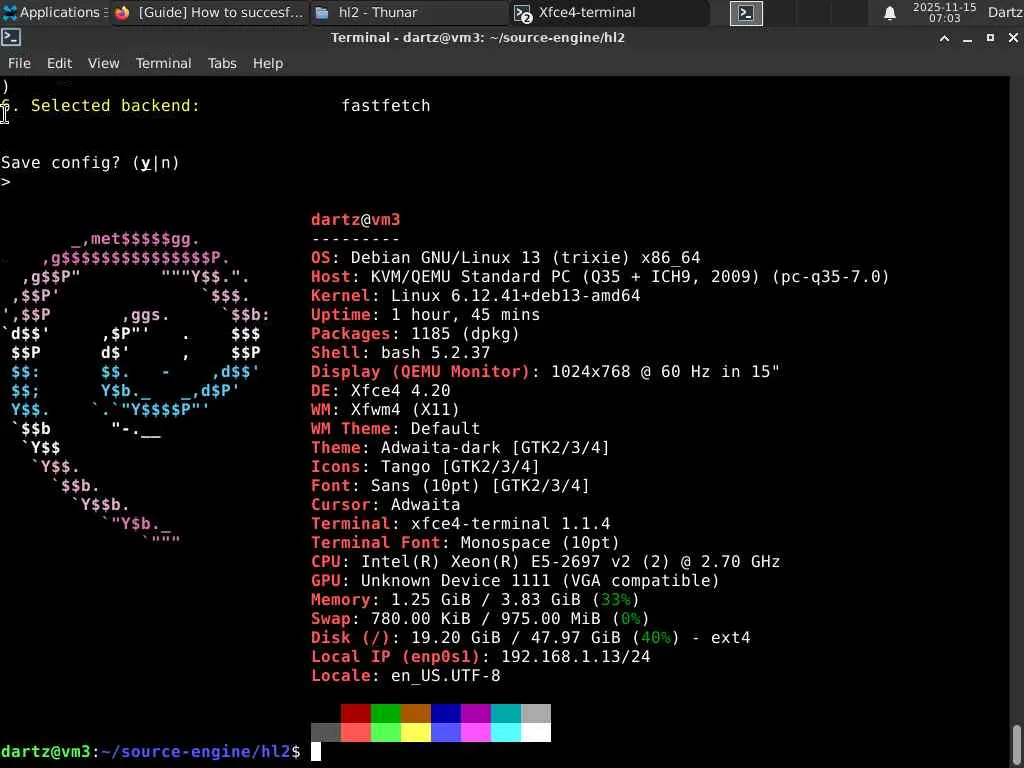The width and height of the screenshot is (1024, 768).
Task: Click the 'DE: Xfce4 4.20' line
Action: tap(380, 391)
